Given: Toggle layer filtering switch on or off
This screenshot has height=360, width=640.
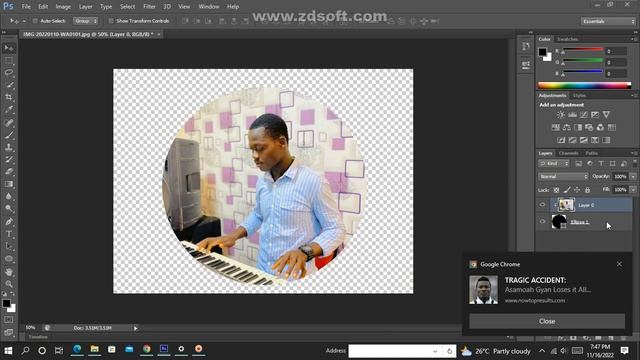Looking at the screenshot, I should [635, 163].
